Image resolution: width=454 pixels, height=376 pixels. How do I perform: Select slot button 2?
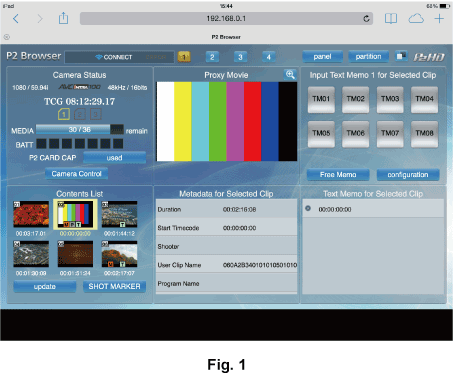[212, 57]
